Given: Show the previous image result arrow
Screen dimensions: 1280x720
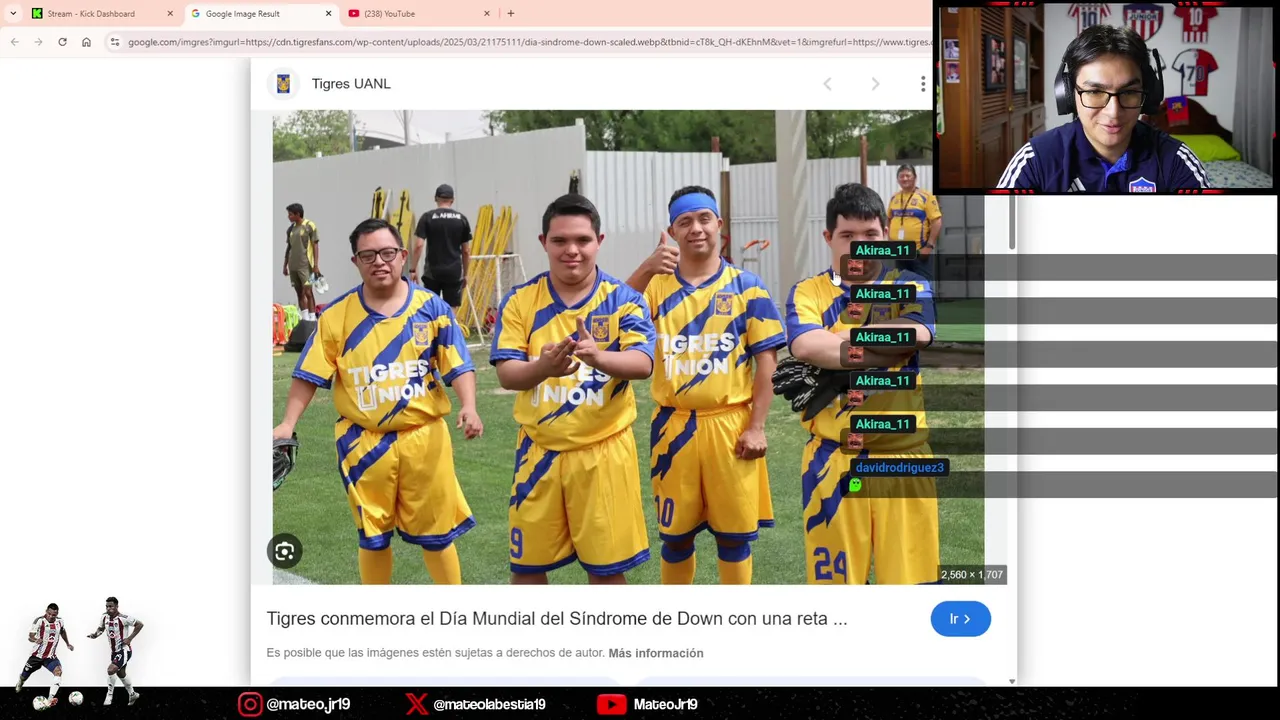Looking at the screenshot, I should pyautogui.click(x=827, y=84).
